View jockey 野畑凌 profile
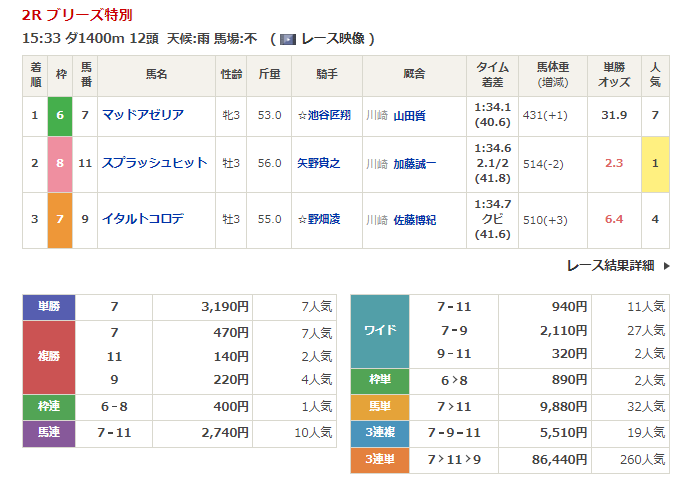 click(322, 217)
